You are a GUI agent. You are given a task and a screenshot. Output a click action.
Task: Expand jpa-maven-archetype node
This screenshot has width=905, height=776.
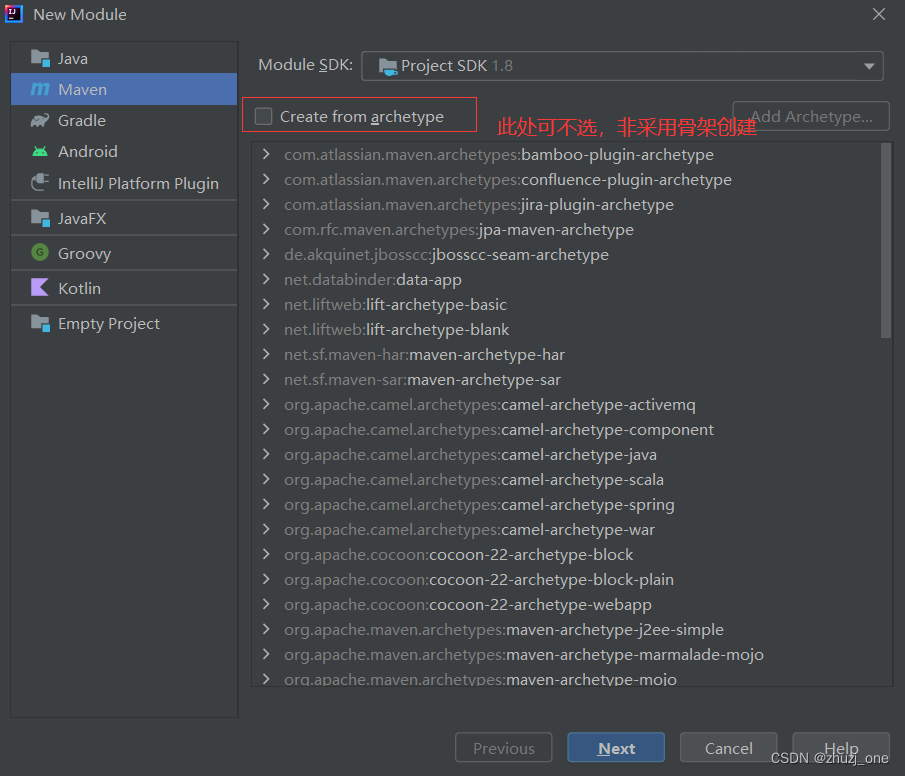266,229
